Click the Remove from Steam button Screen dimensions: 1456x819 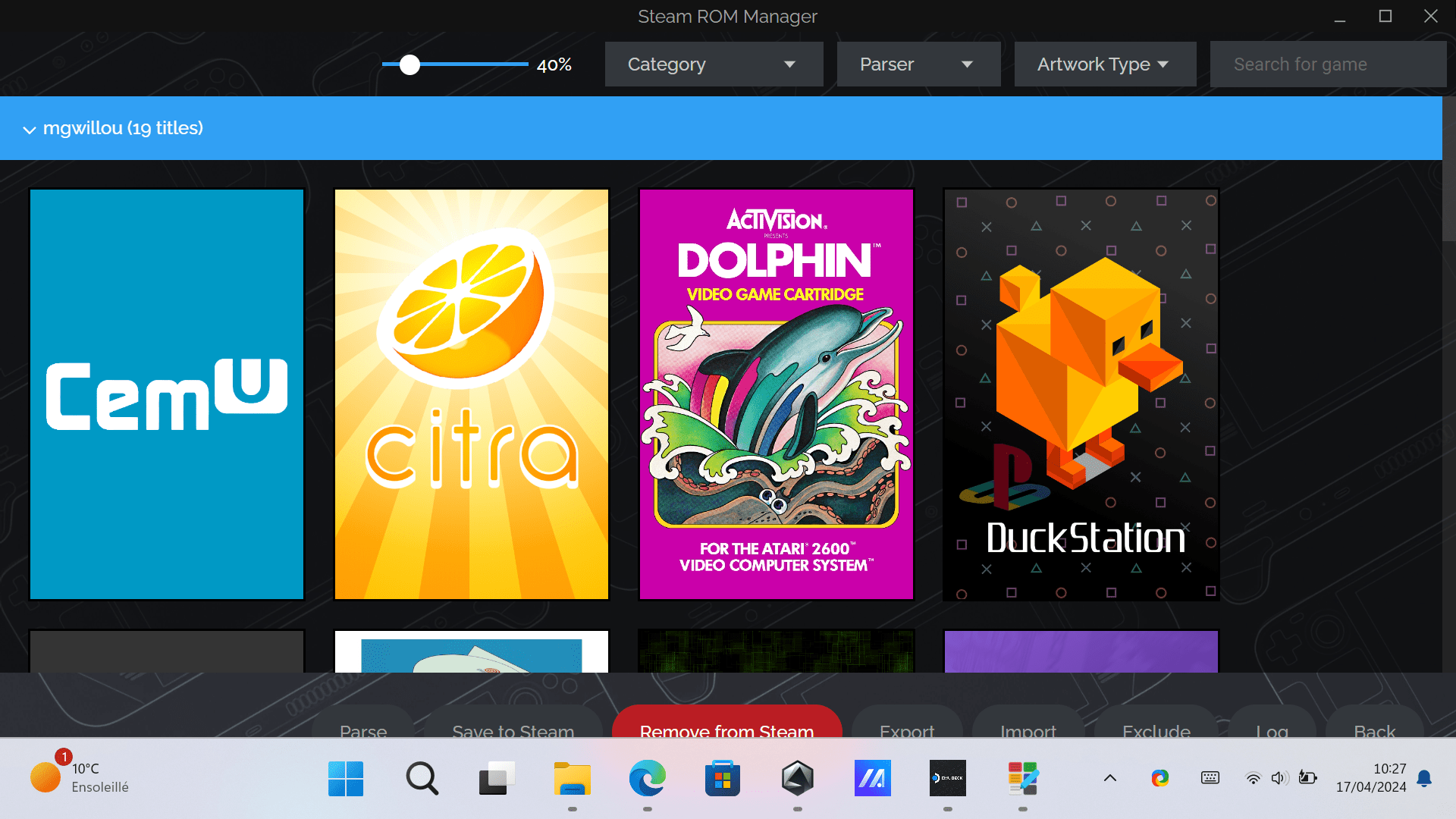click(726, 722)
